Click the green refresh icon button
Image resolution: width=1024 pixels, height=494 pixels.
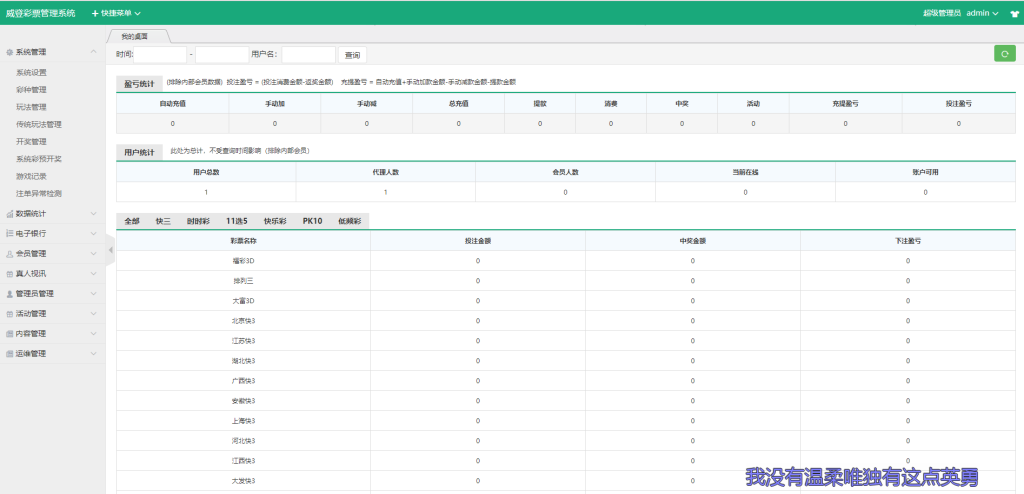(1004, 54)
